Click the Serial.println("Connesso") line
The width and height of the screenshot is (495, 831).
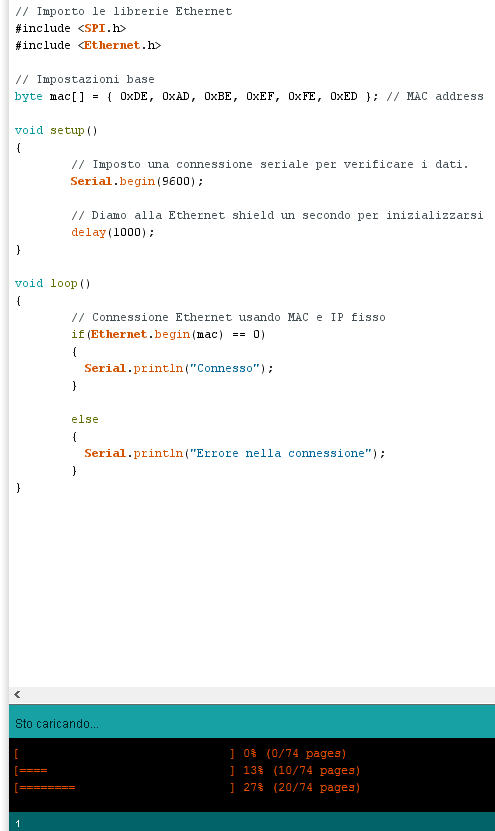coord(179,368)
